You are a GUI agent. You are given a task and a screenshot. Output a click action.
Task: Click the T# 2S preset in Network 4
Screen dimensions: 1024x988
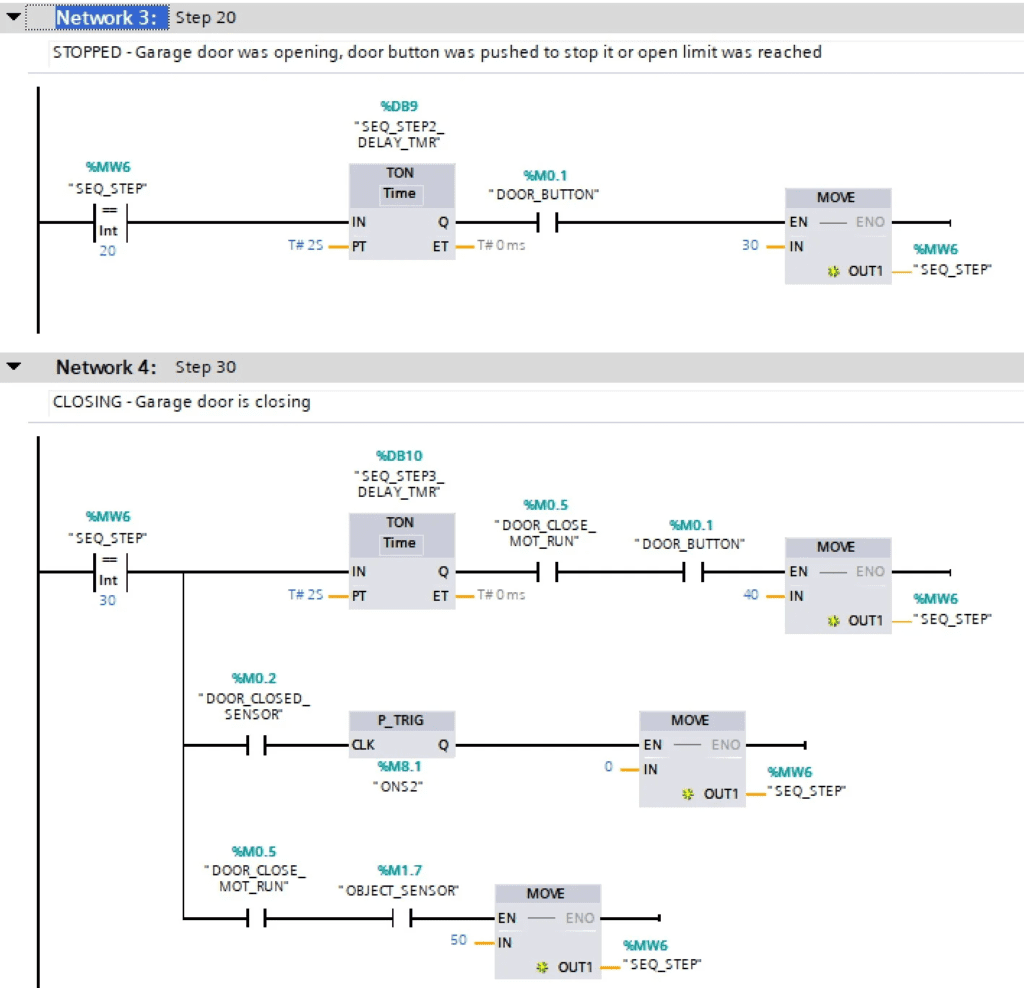[306, 594]
